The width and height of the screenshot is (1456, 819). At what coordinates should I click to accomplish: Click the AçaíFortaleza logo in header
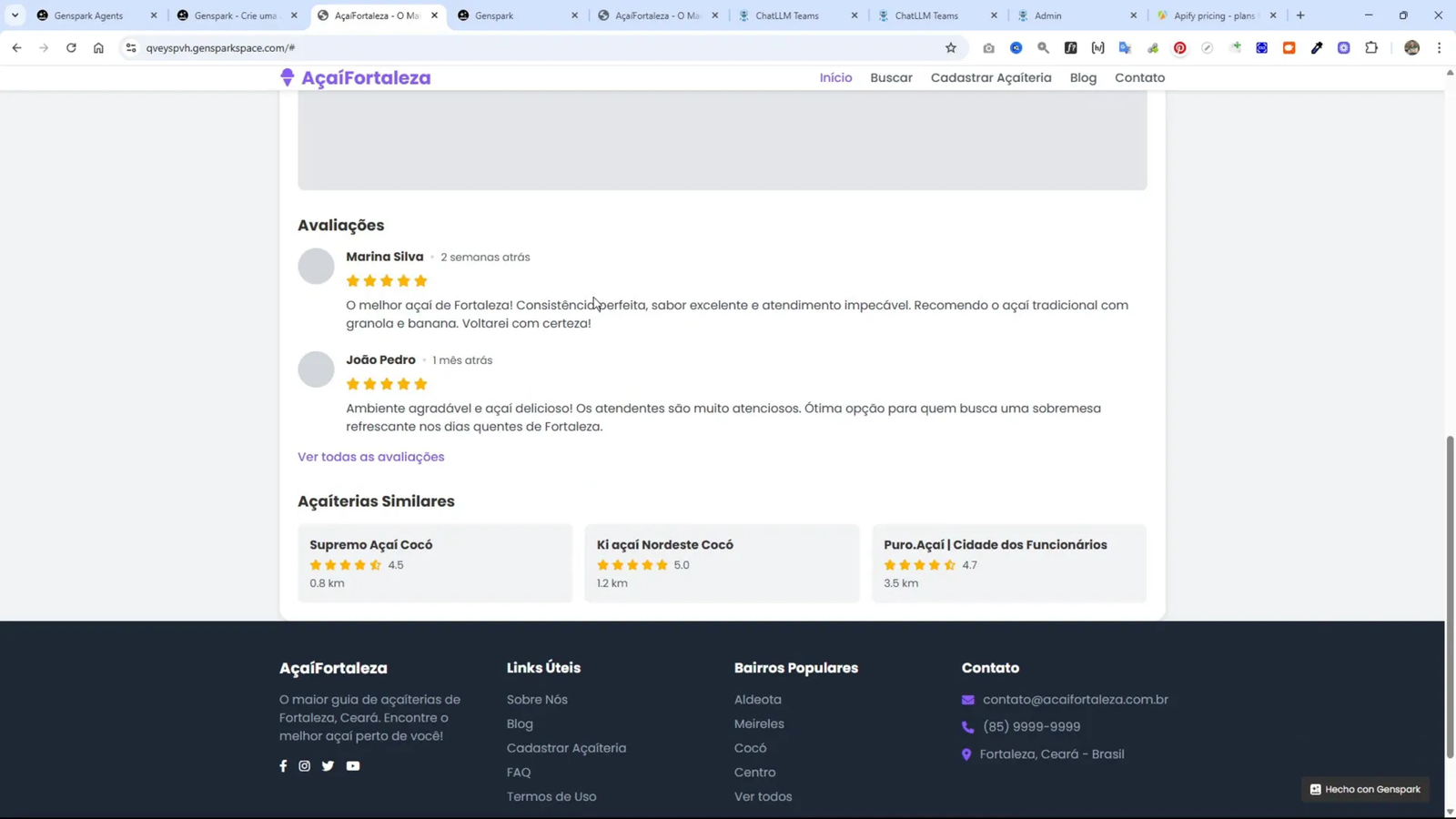coord(356,78)
